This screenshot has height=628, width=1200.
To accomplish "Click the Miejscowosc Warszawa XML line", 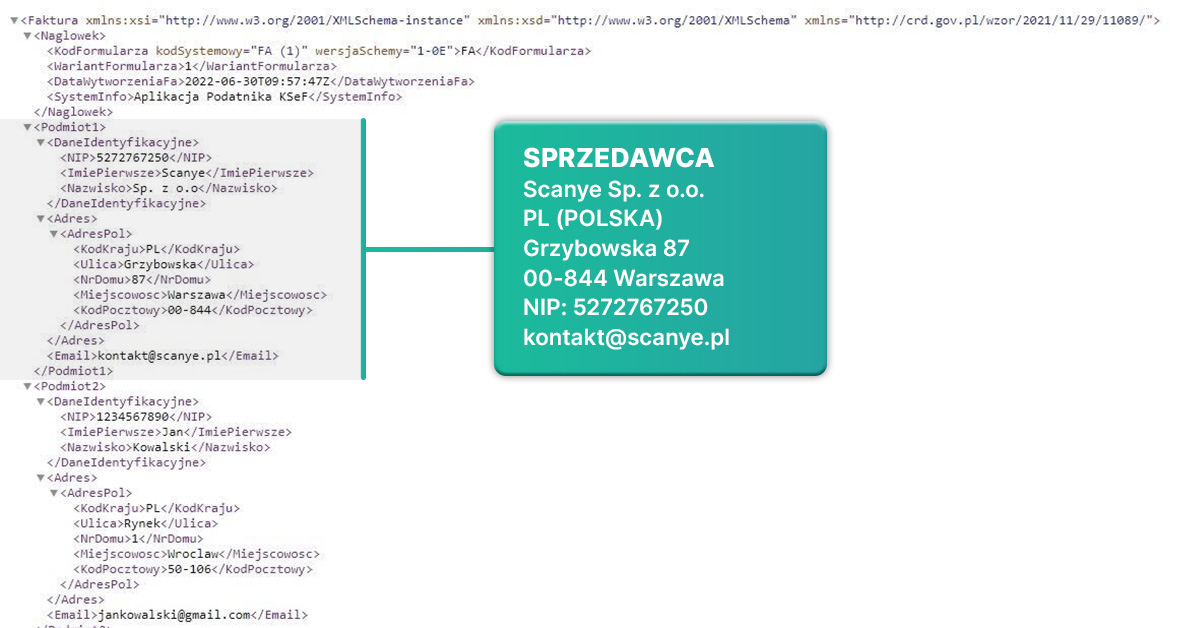I will (x=200, y=295).
